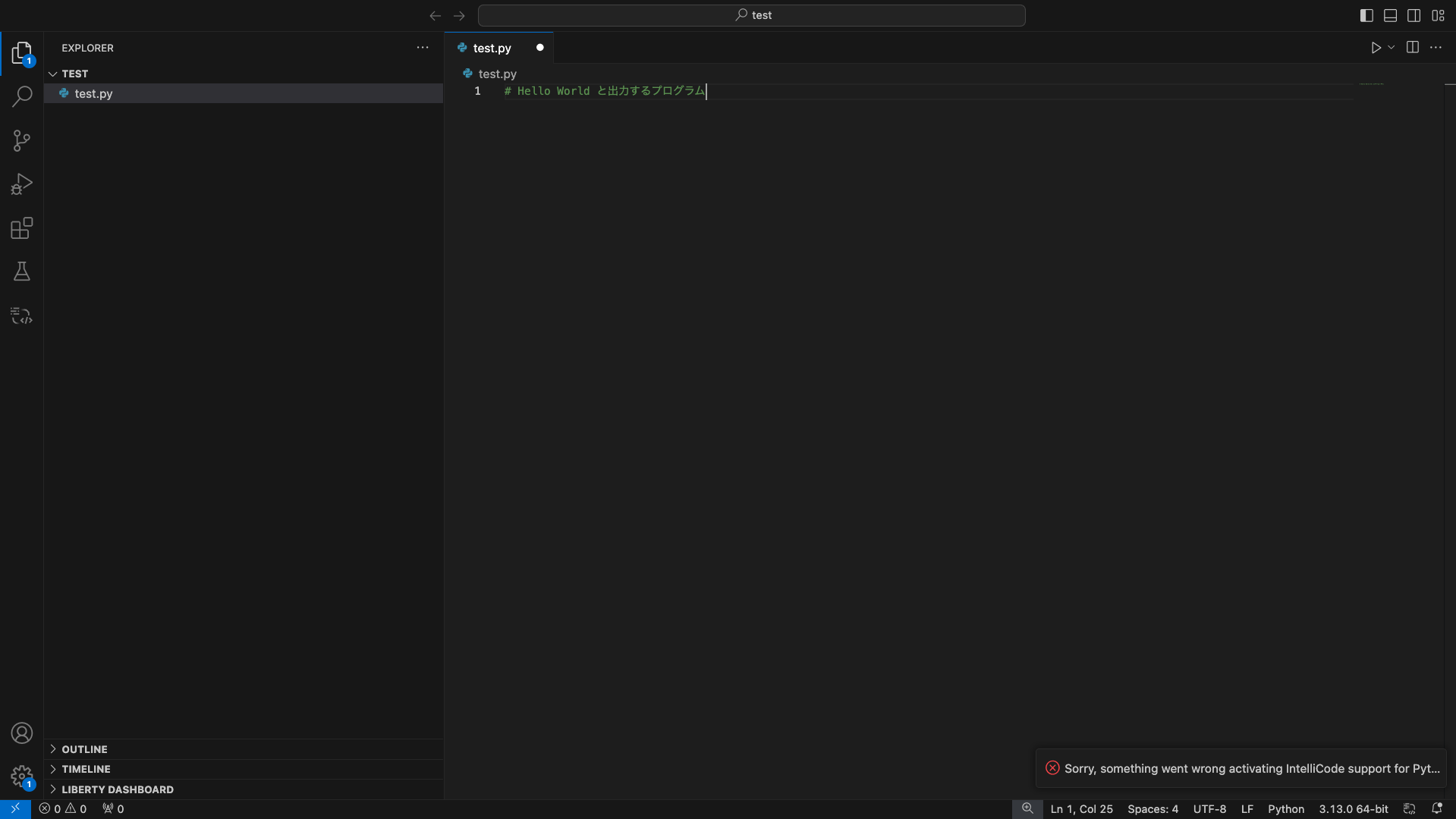Select the Python 3.13.0 64-bit interpreter

pos(1354,809)
